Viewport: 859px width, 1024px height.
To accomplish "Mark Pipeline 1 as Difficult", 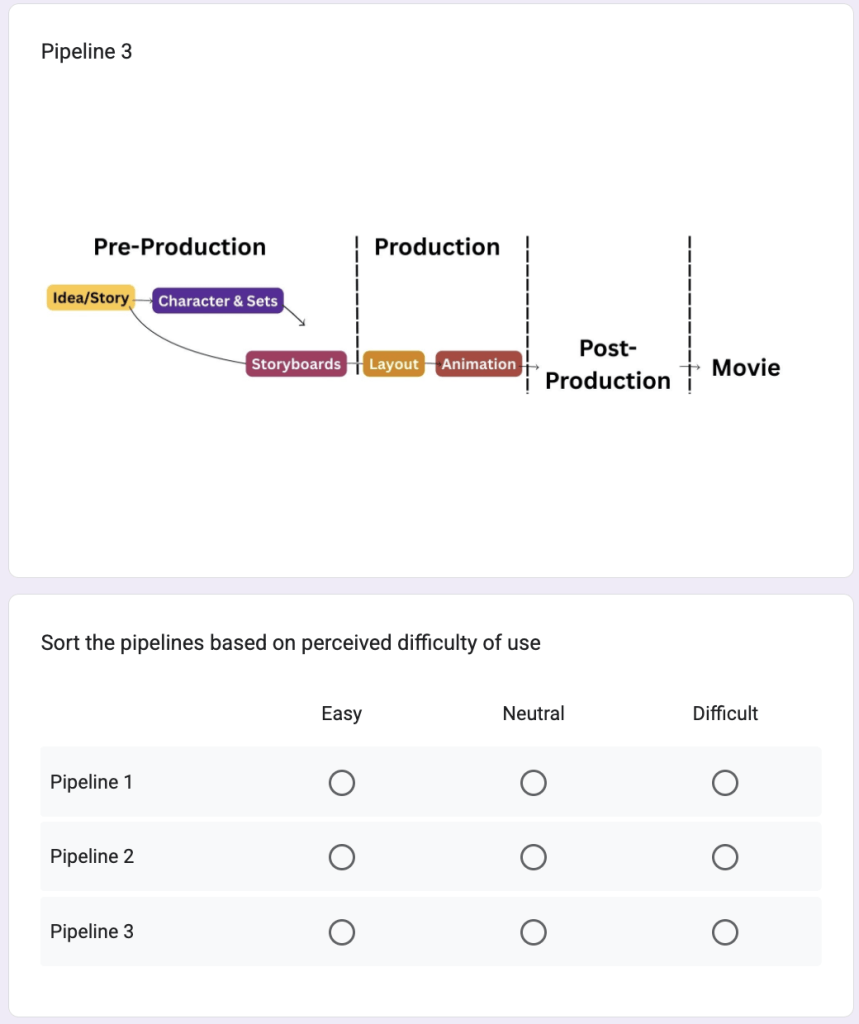I will point(725,782).
